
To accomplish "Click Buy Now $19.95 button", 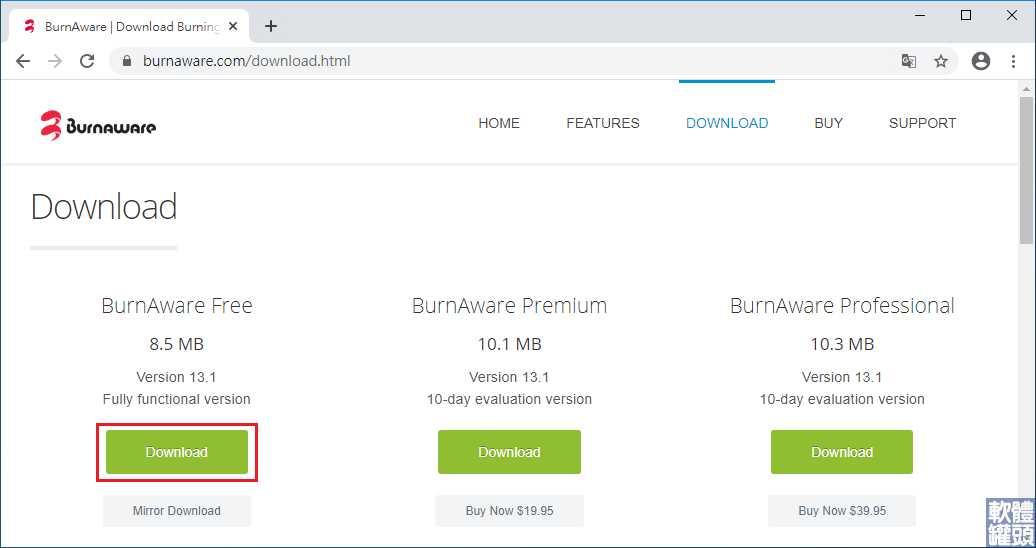I will 509,511.
